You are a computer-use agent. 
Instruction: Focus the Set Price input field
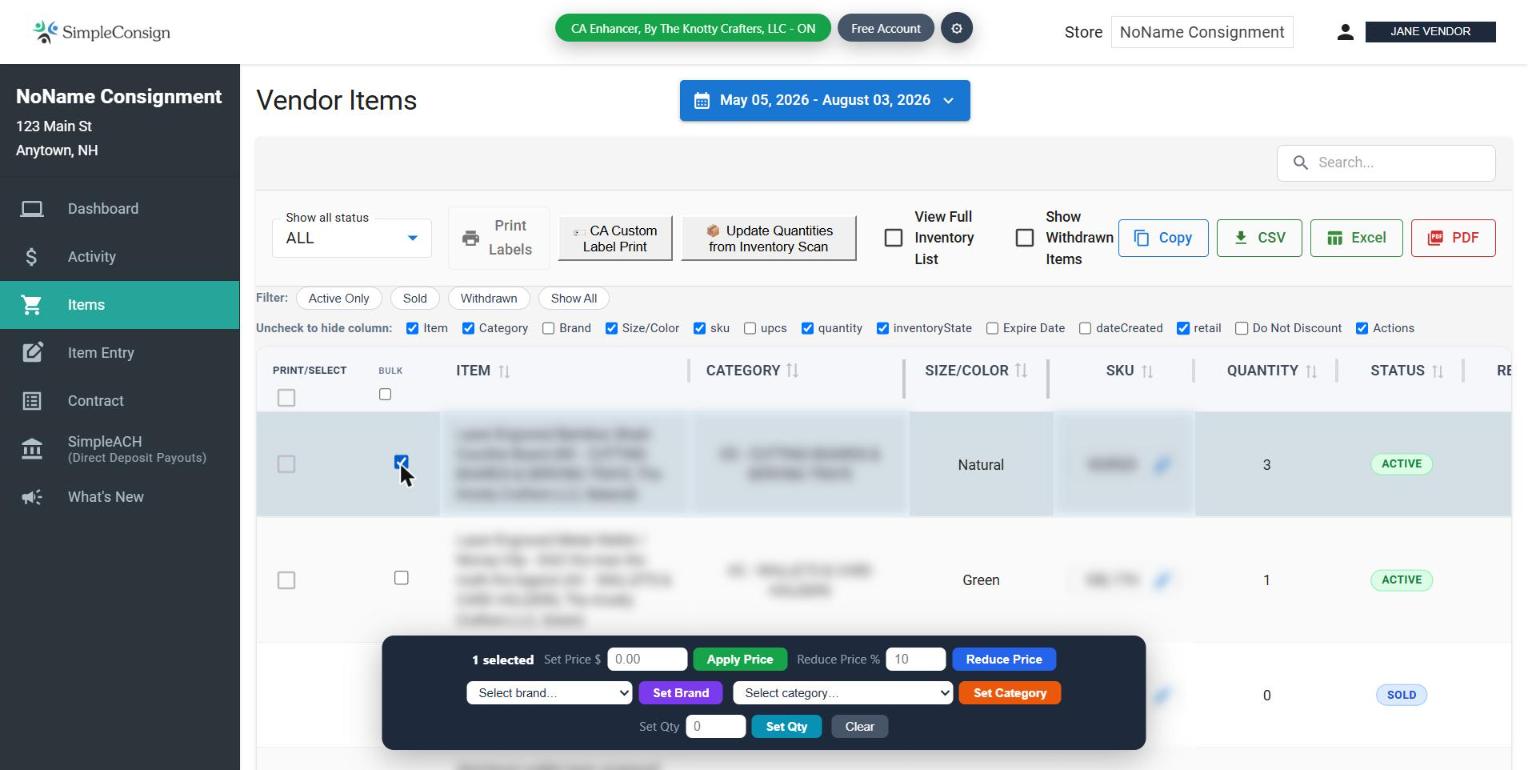coord(647,659)
